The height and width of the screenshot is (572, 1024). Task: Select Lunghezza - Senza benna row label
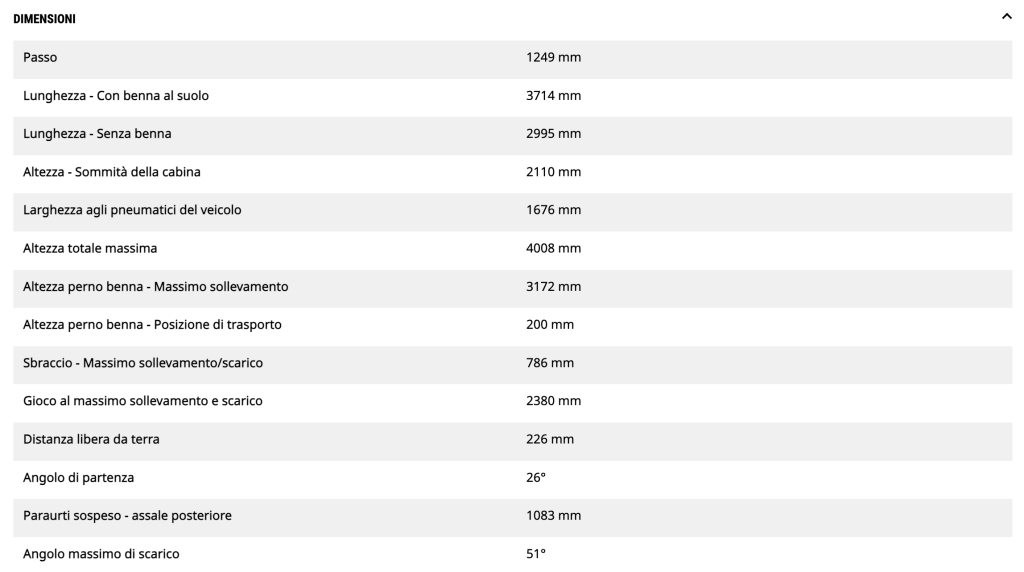(x=97, y=134)
